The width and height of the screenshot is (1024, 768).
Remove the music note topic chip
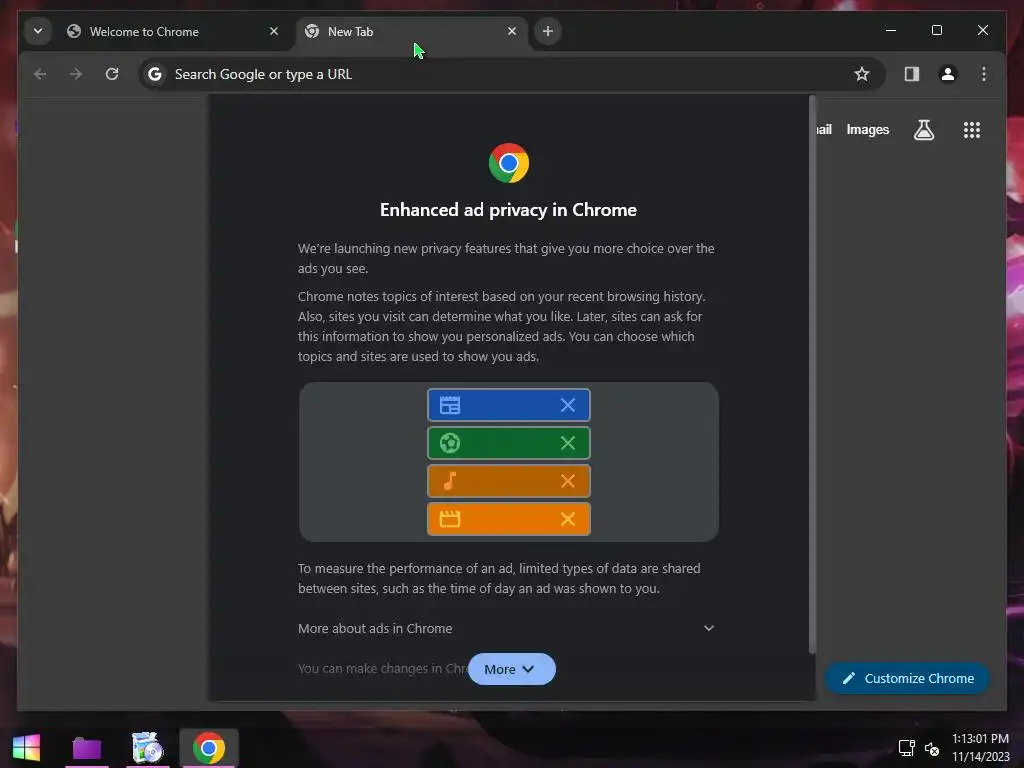[568, 481]
